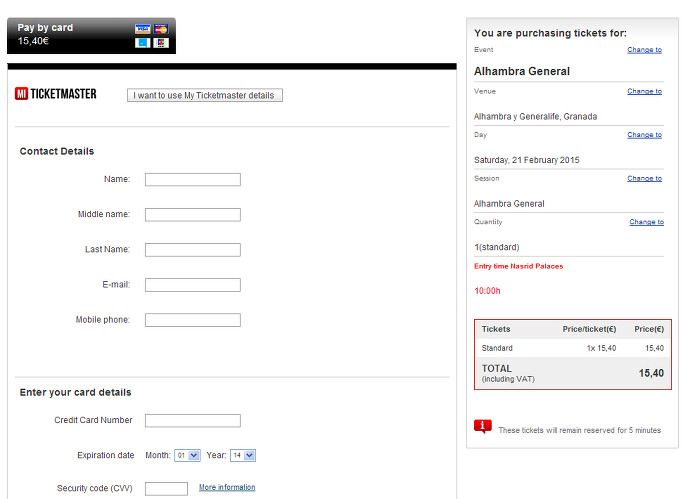Click the JCB card icon
Screen dimensions: 683x499
pos(161,43)
